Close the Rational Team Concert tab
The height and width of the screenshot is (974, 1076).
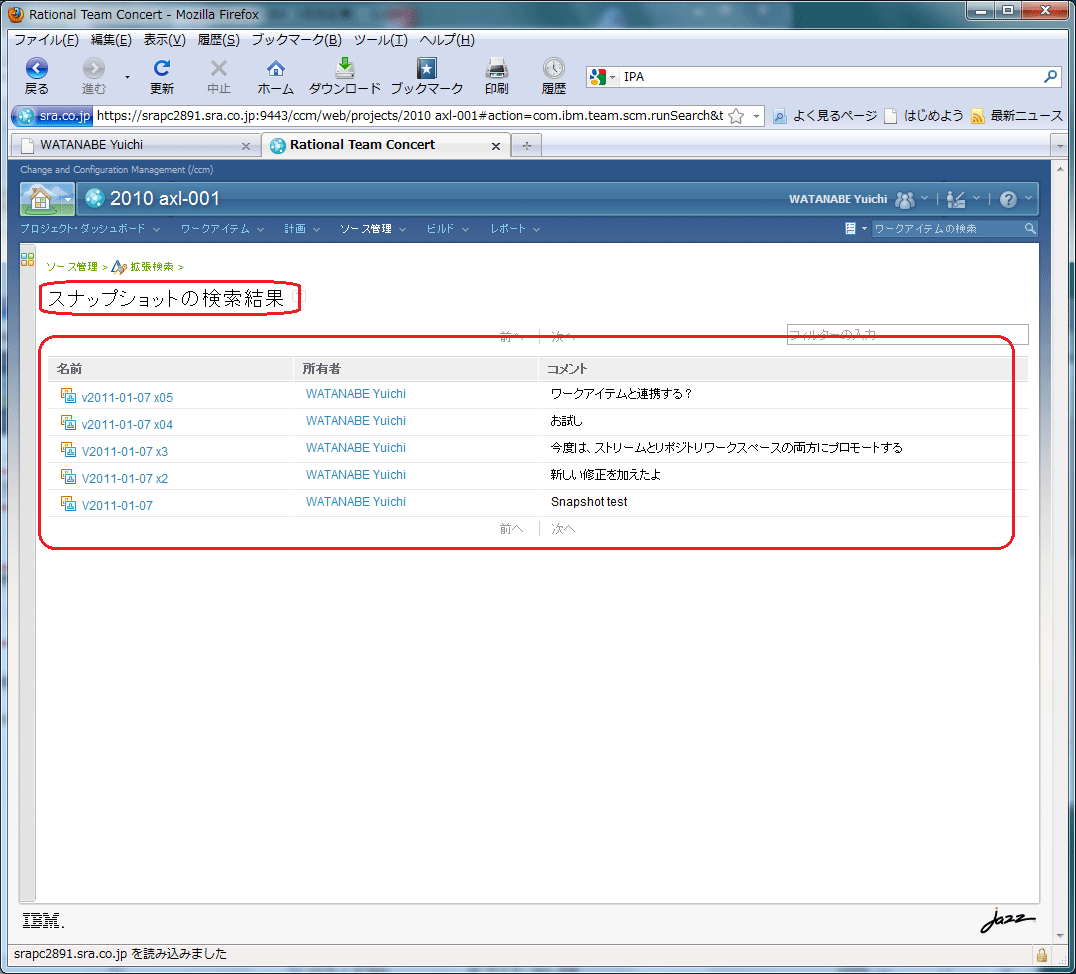496,146
